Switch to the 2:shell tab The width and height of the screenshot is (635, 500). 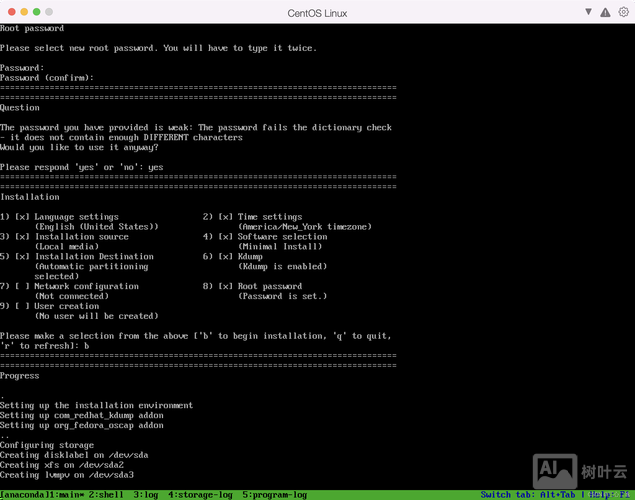[x=106, y=495]
